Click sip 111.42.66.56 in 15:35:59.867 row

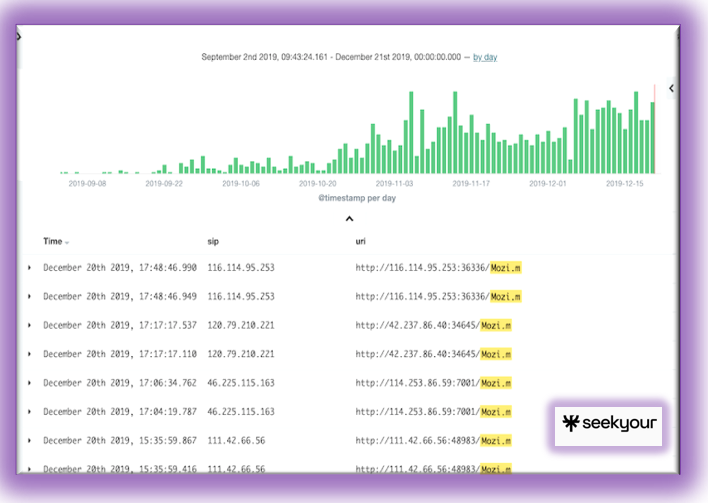pyautogui.click(x=236, y=441)
